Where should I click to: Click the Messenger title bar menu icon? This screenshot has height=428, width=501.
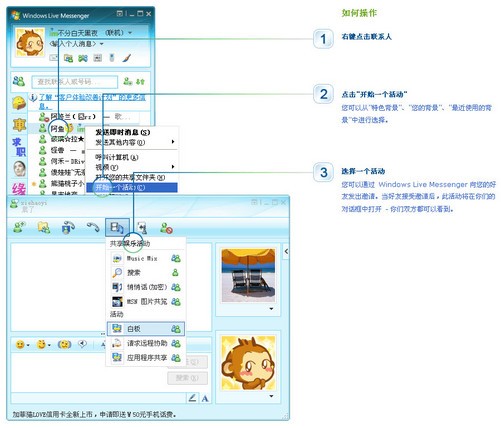[x=120, y=14]
